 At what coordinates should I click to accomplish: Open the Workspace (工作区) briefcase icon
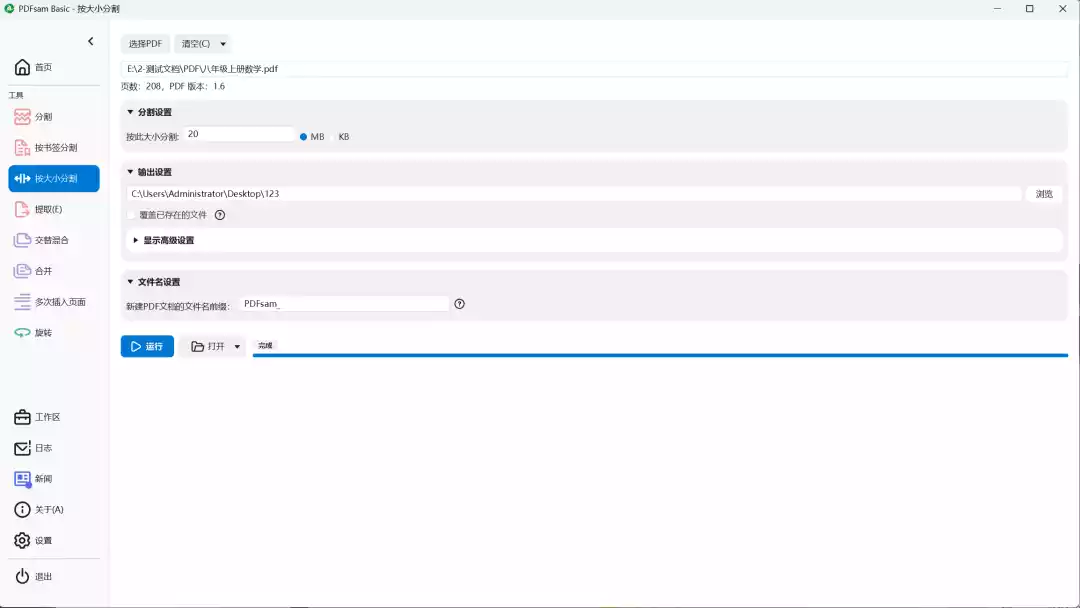[x=22, y=417]
